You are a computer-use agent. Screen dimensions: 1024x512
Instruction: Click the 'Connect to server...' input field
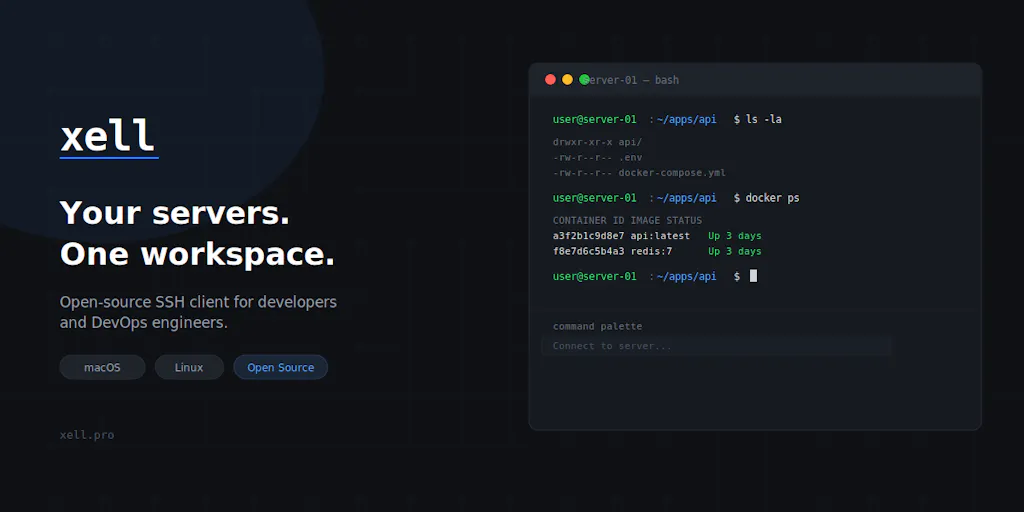click(716, 346)
